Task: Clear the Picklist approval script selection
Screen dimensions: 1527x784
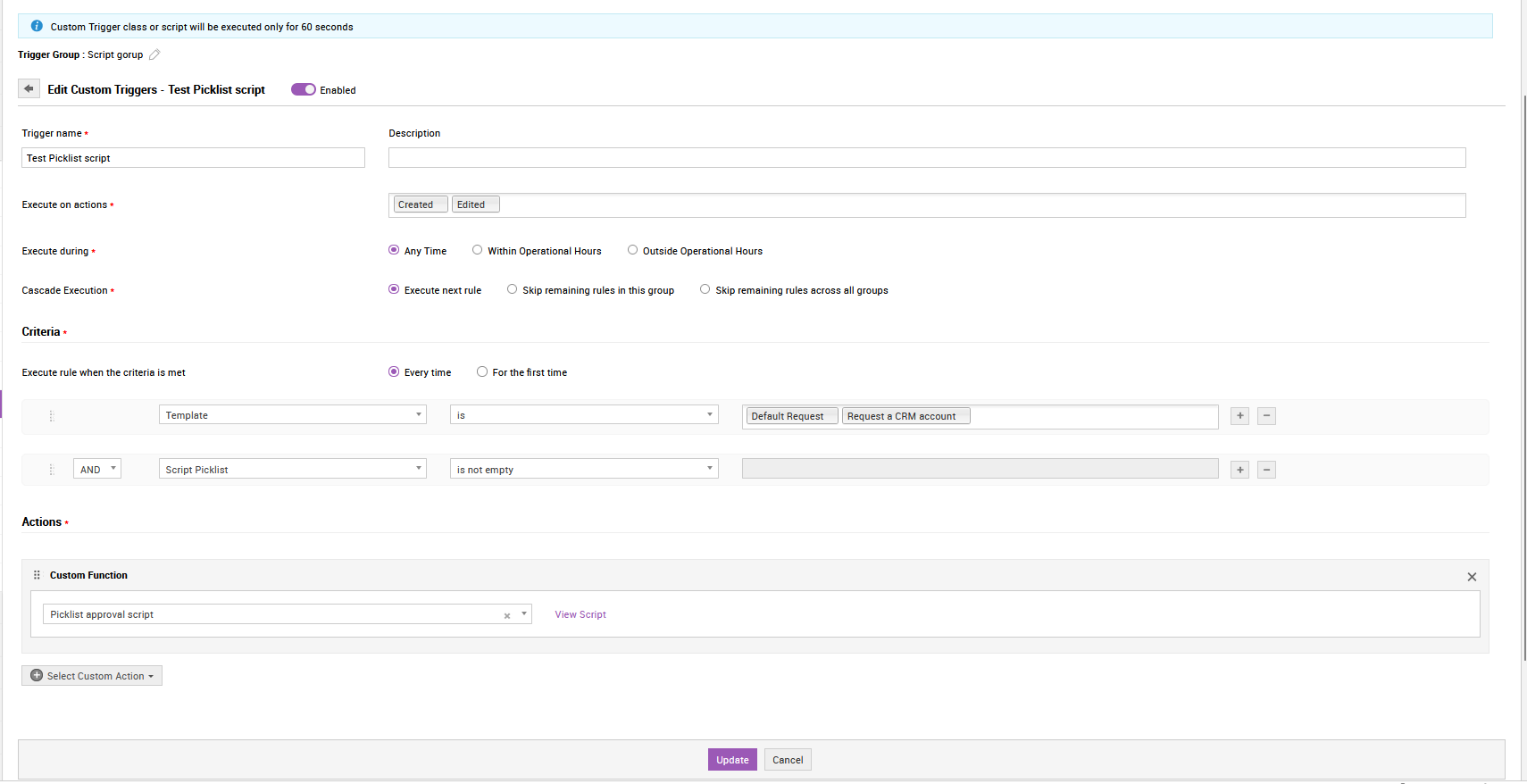Action: [507, 615]
